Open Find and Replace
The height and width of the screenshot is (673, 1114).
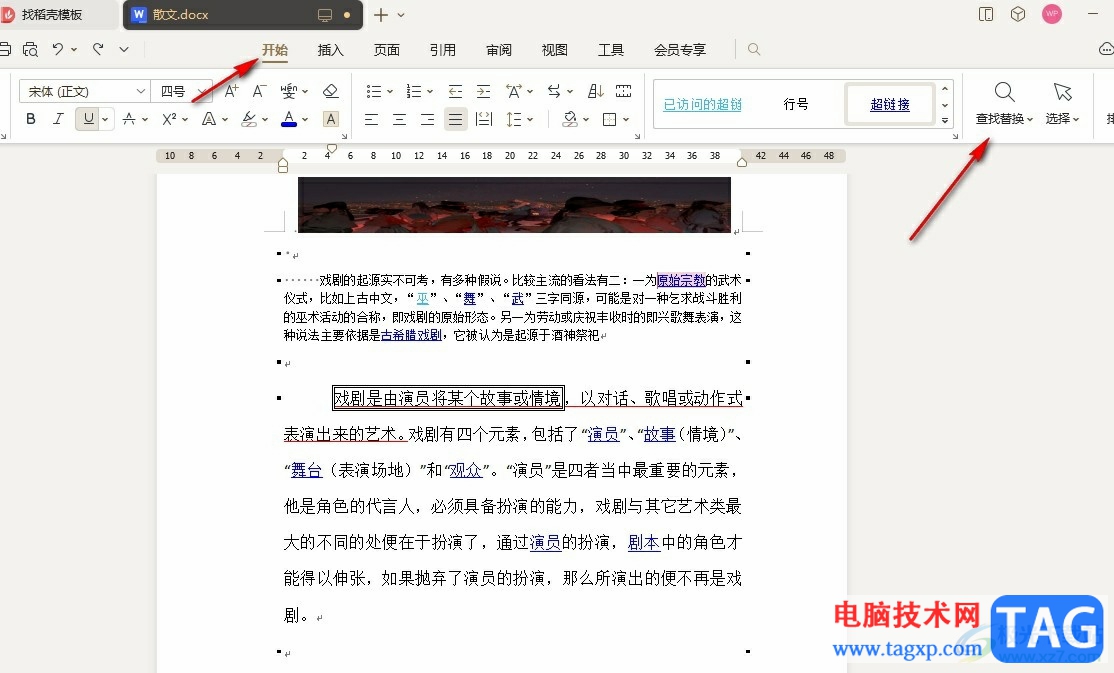1004,103
